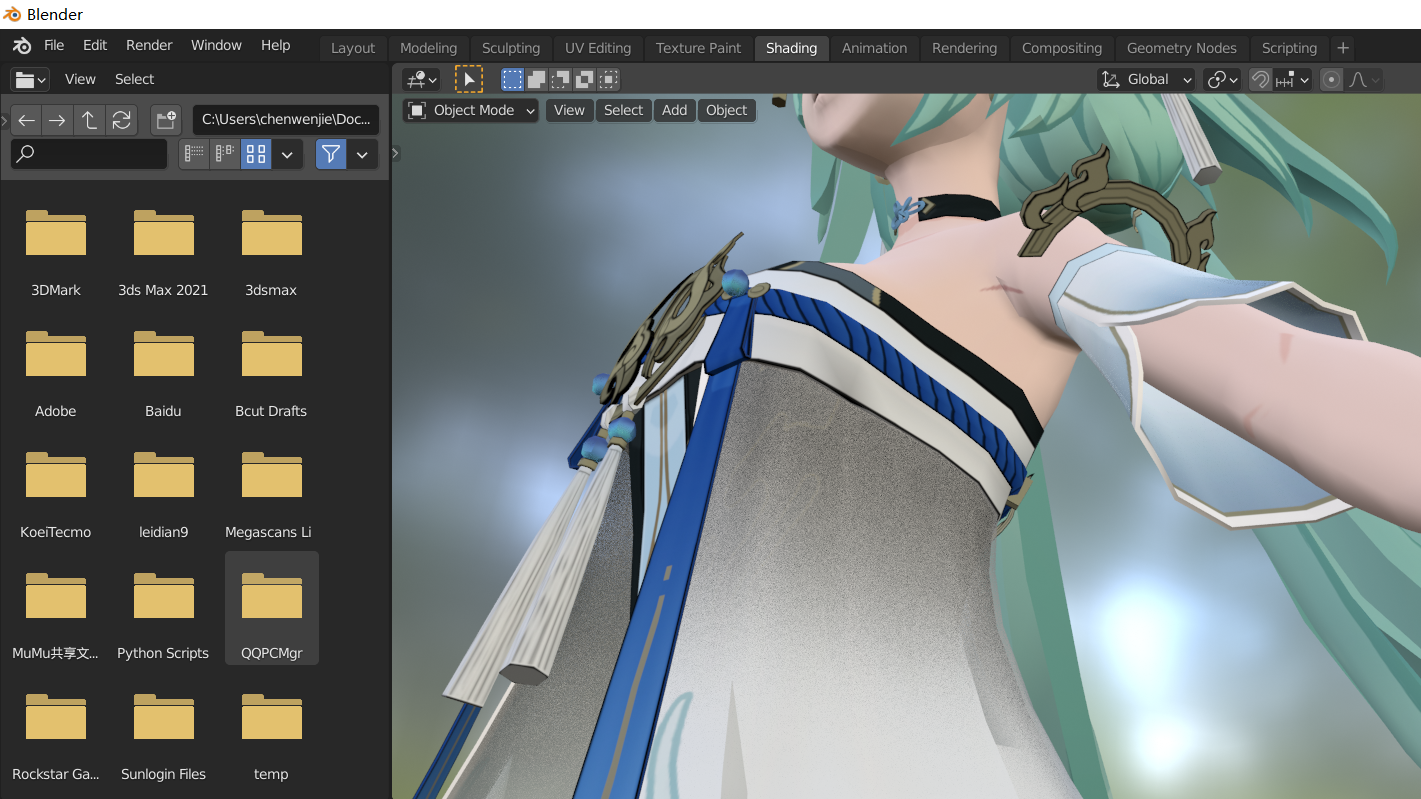Image resolution: width=1421 pixels, height=799 pixels.
Task: Navigate to the parent directory
Action: (89, 121)
